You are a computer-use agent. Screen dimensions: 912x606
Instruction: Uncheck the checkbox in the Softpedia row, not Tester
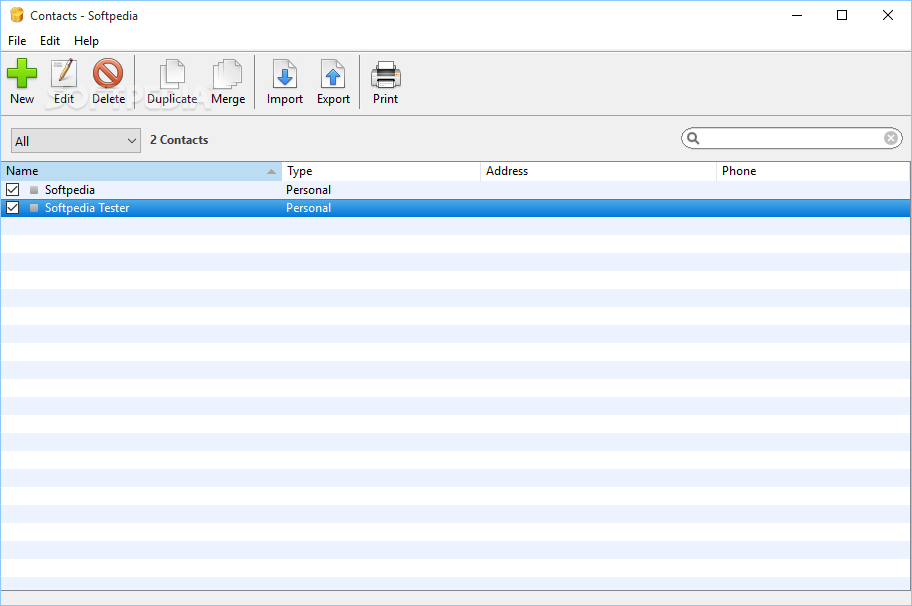pos(12,190)
